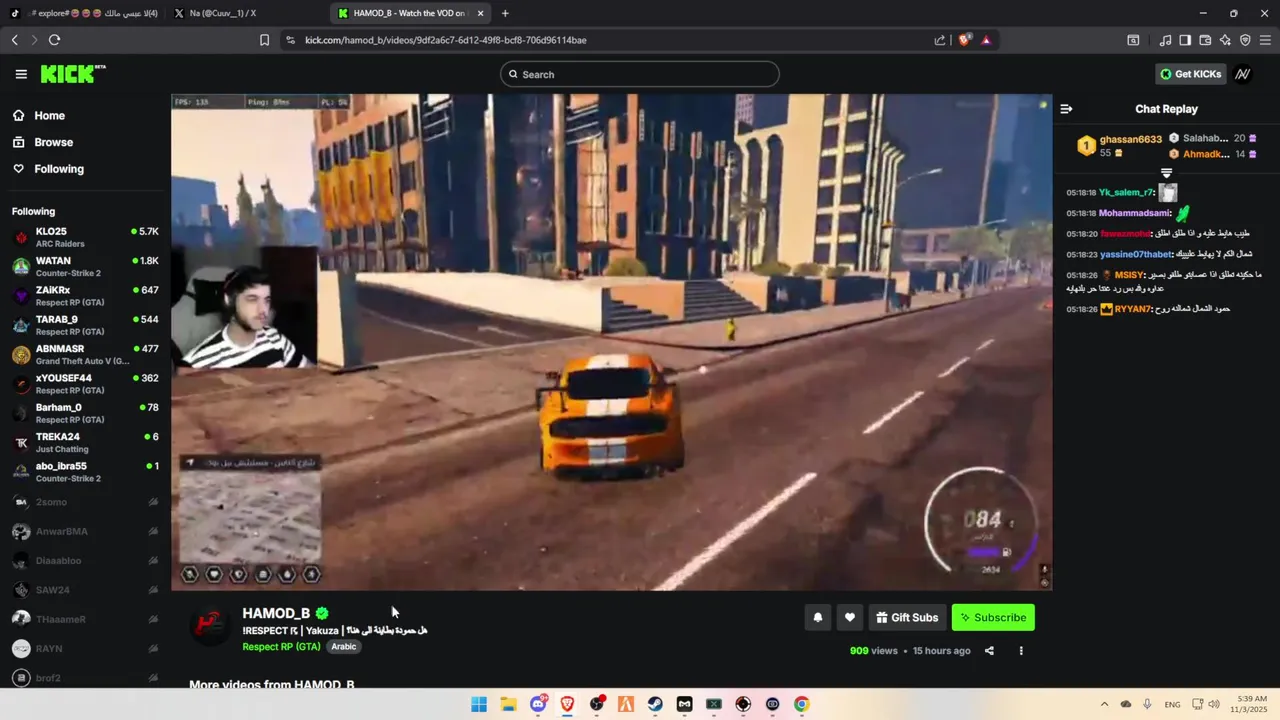Open offline channel THaaameR
Screen dimensions: 1280x720
85,619
